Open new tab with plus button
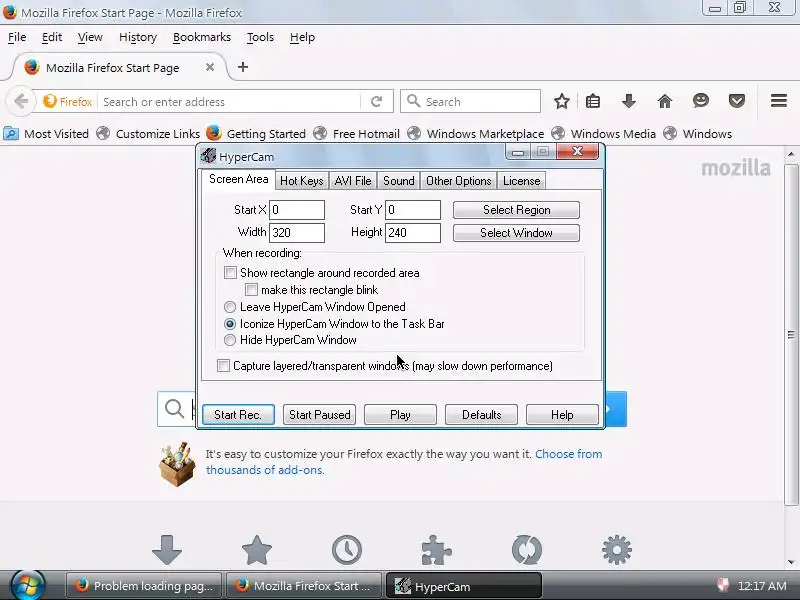The width and height of the screenshot is (800, 600). (x=243, y=67)
